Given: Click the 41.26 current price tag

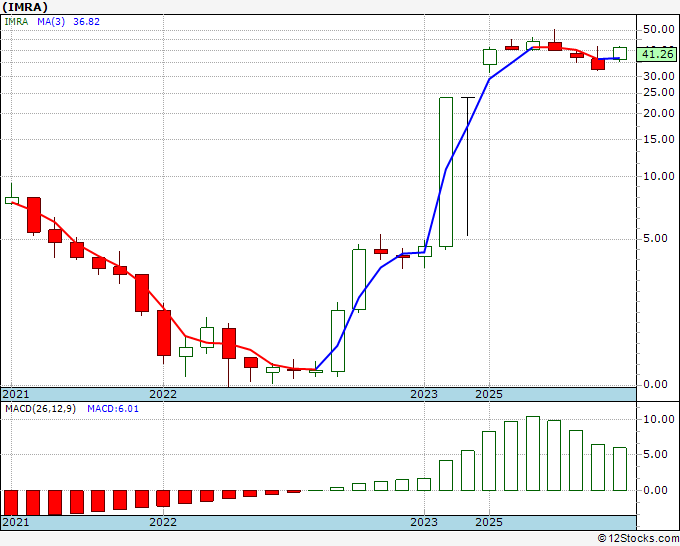Looking at the screenshot, I should point(657,54).
